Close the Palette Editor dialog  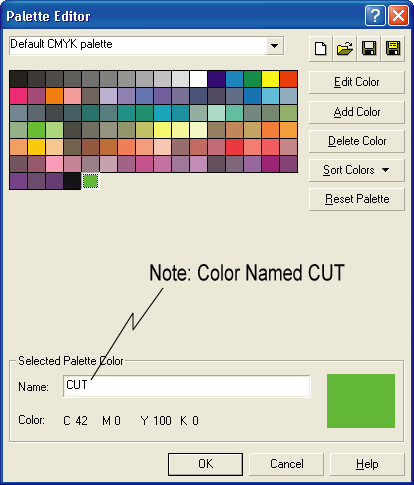(398, 15)
